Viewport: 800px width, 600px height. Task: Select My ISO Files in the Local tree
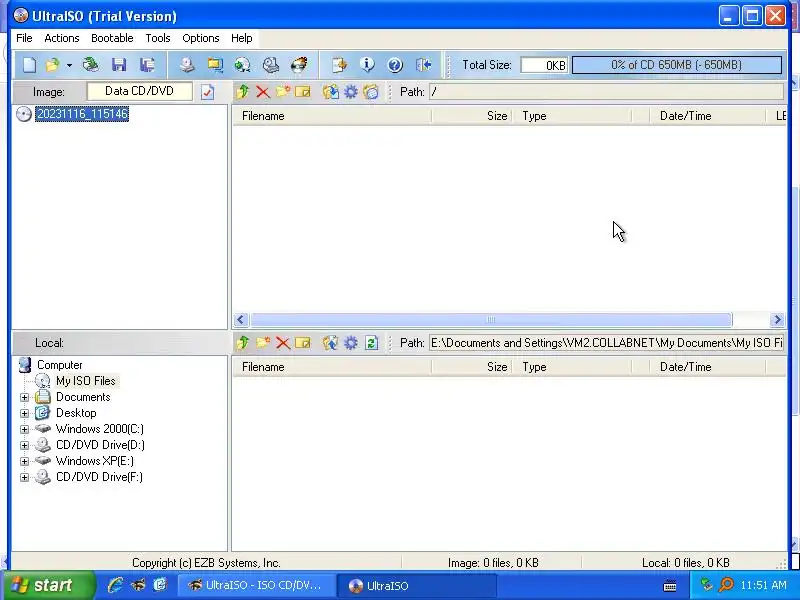point(86,381)
